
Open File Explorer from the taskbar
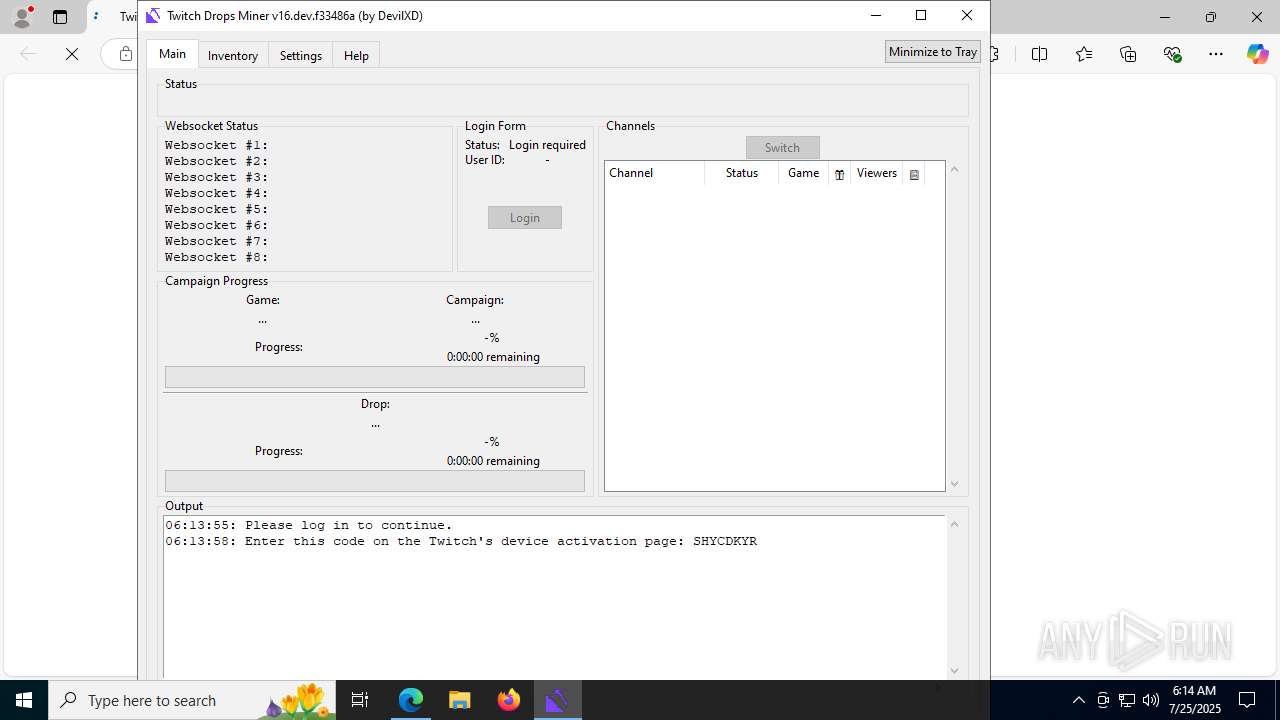click(x=459, y=700)
